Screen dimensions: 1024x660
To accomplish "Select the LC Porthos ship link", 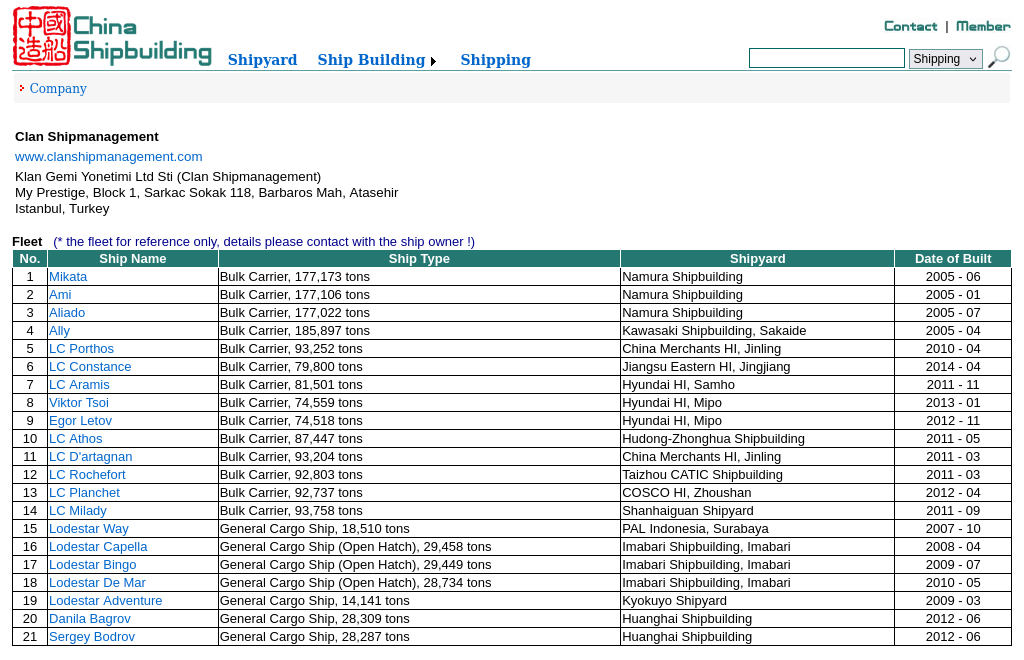I will pos(81,349).
